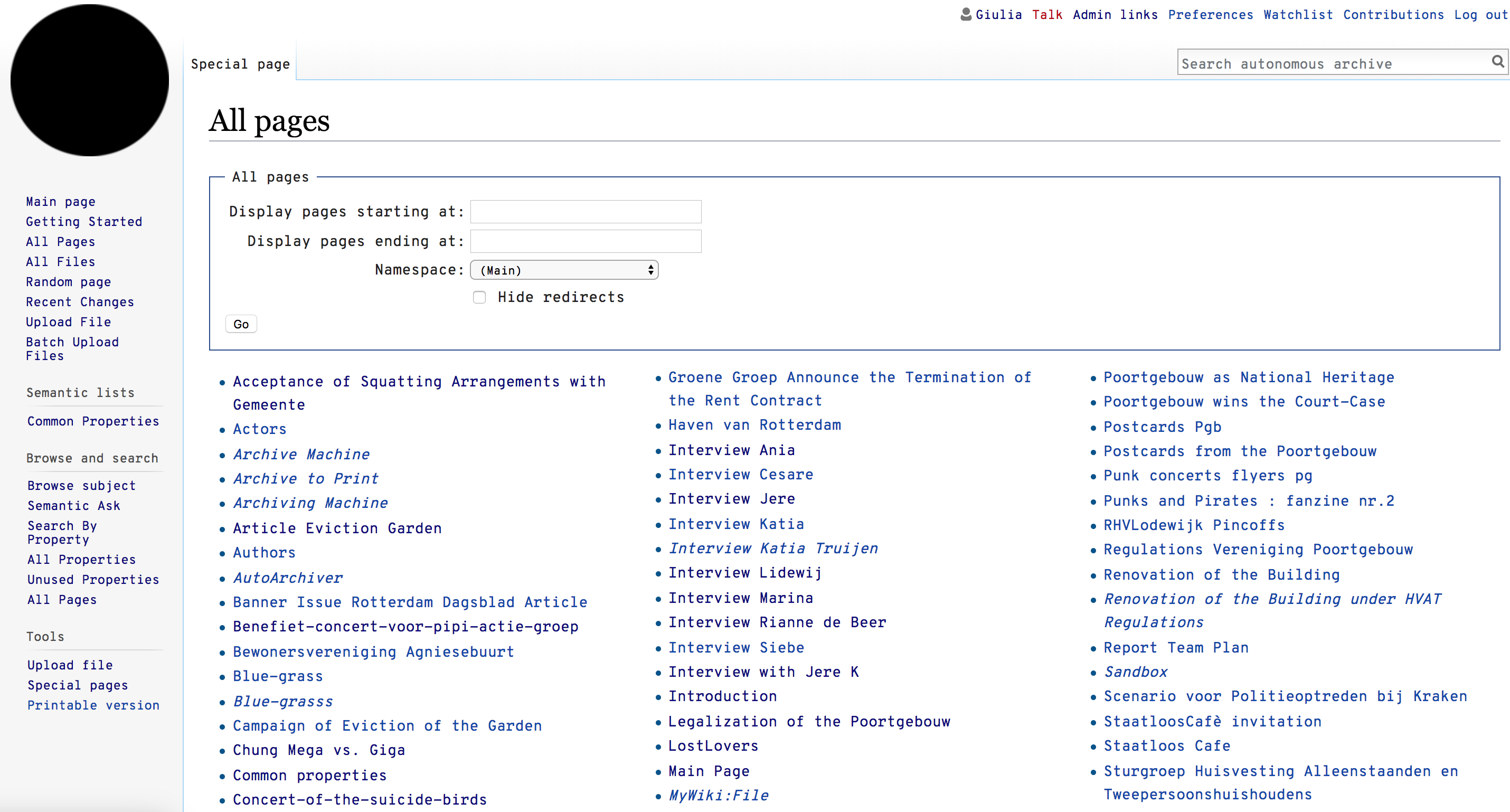Click the Display pages ending at field
1510x812 pixels.
[x=585, y=242]
